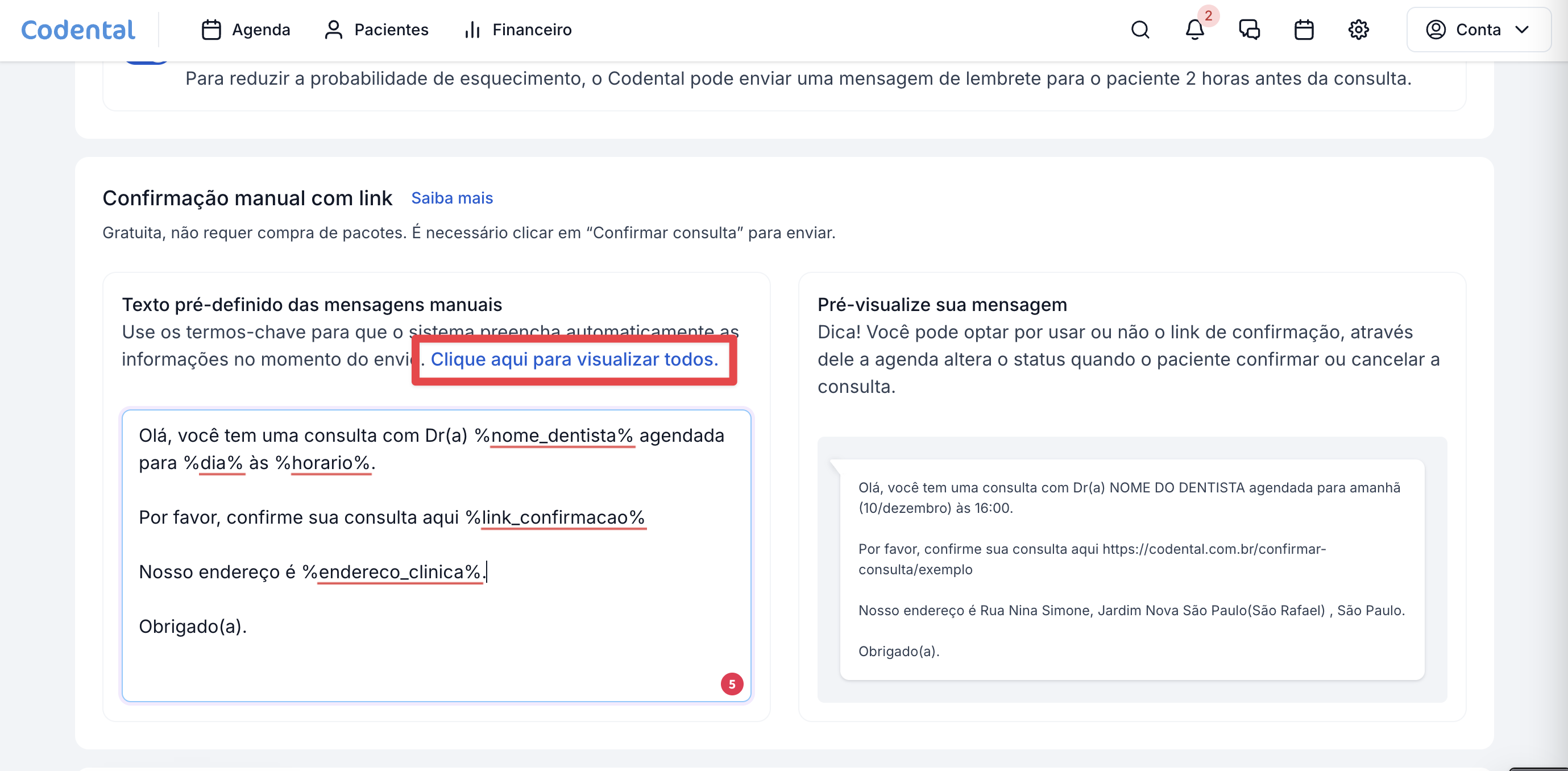This screenshot has height=771, width=1568.
Task: Click %link_confirmacao% placeholder in the textarea
Action: [555, 517]
